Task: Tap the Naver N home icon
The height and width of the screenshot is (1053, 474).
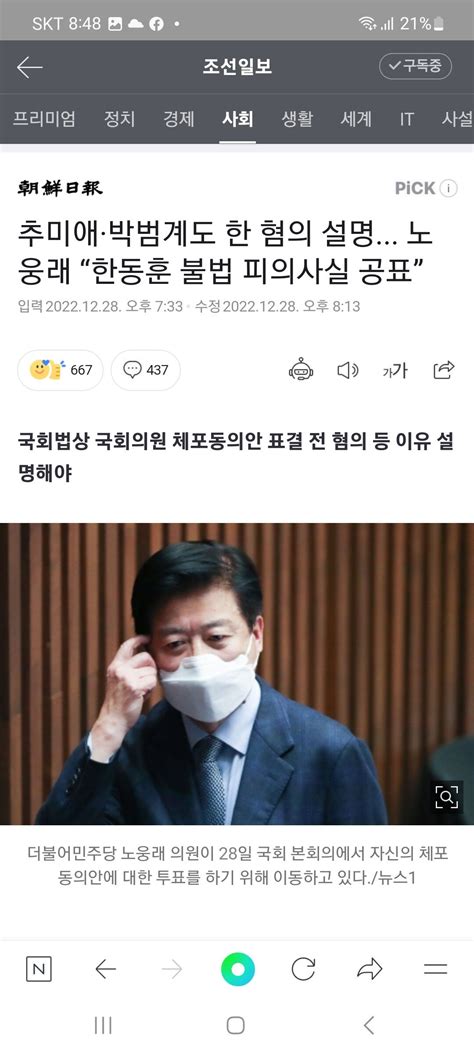Action: point(39,969)
